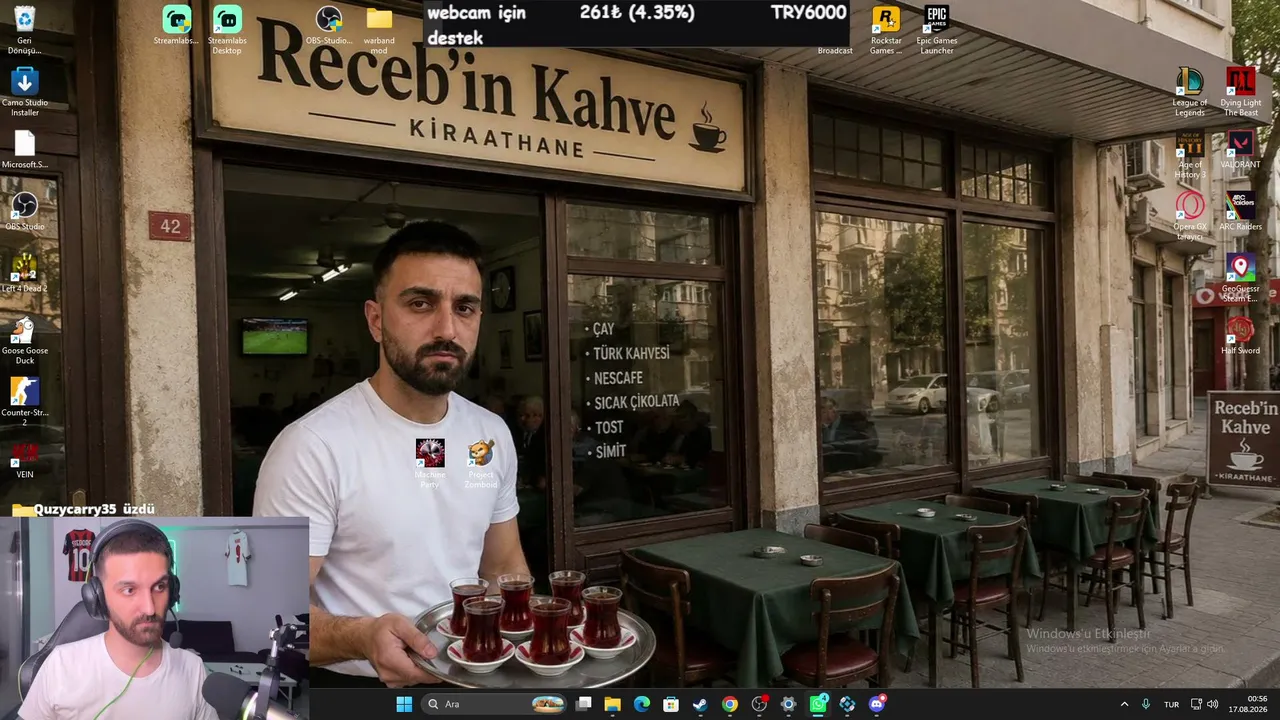The image size is (1280, 720).
Task: Select the warband mod folder
Action: pyautogui.click(x=379, y=30)
